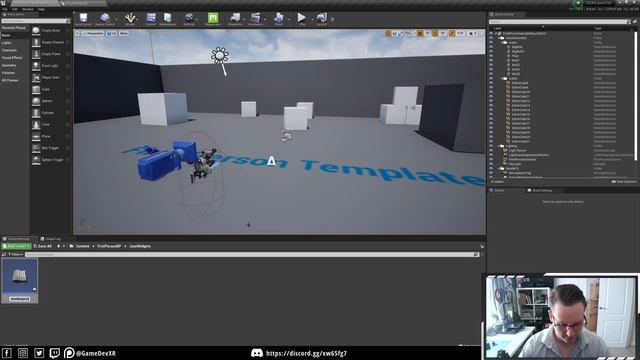
Task: Pick the Plane placement icon
Action: click(36, 136)
